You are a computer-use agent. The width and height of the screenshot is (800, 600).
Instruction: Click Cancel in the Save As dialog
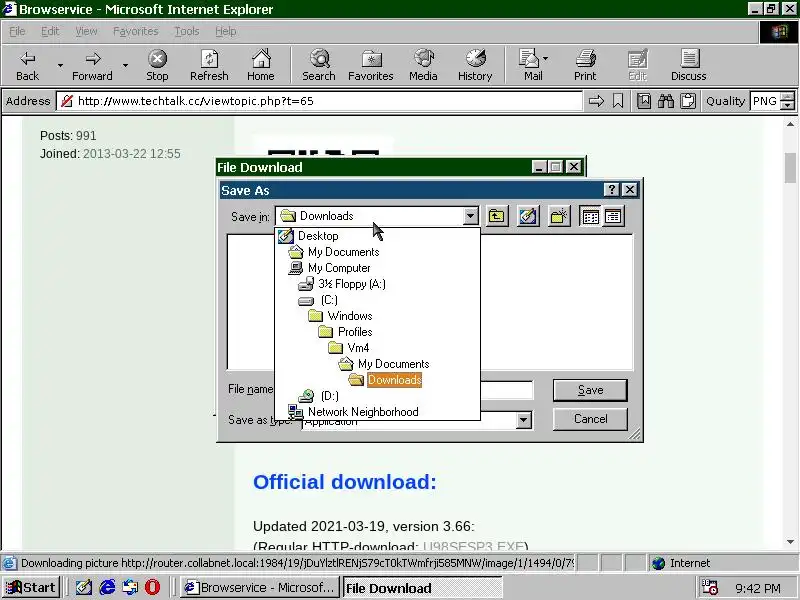pyautogui.click(x=590, y=419)
